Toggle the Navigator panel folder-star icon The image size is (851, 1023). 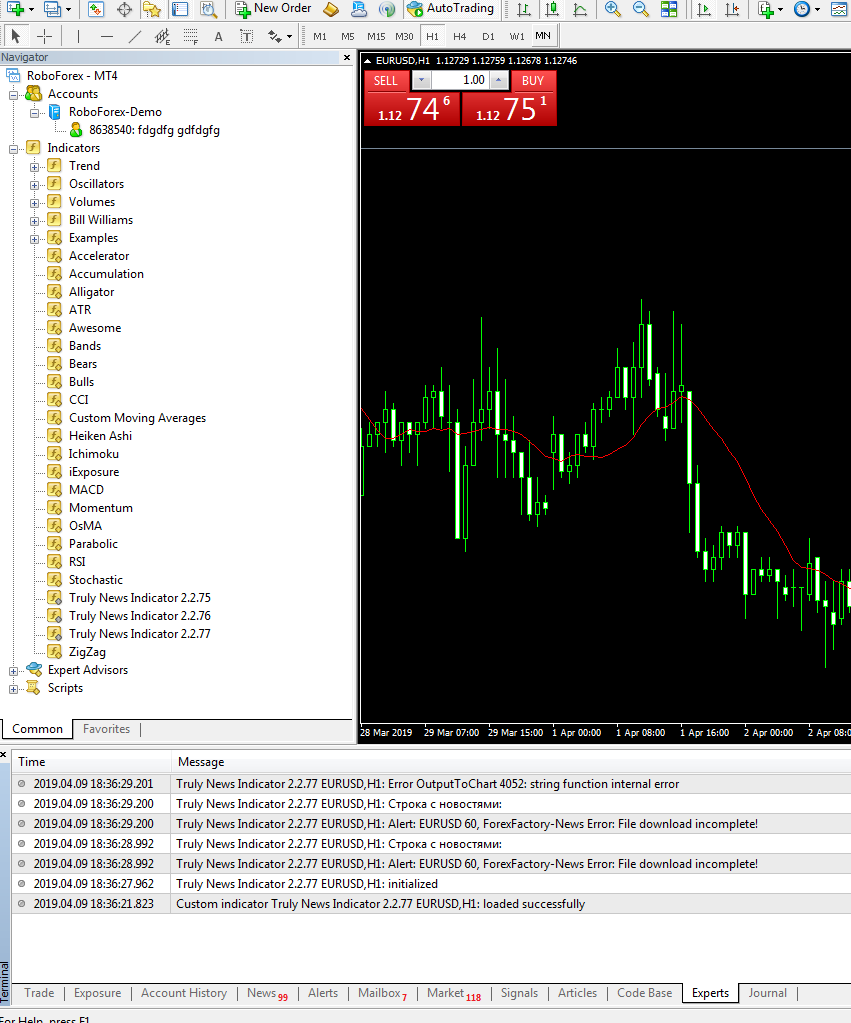pos(151,9)
